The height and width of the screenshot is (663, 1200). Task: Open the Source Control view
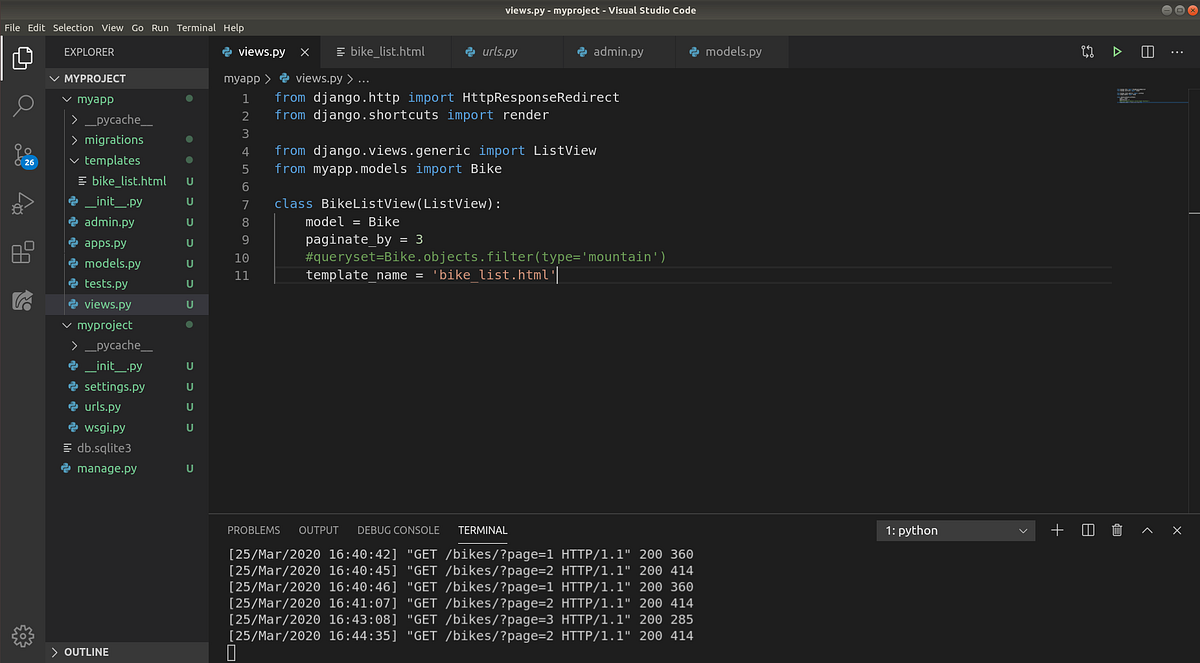coord(23,155)
